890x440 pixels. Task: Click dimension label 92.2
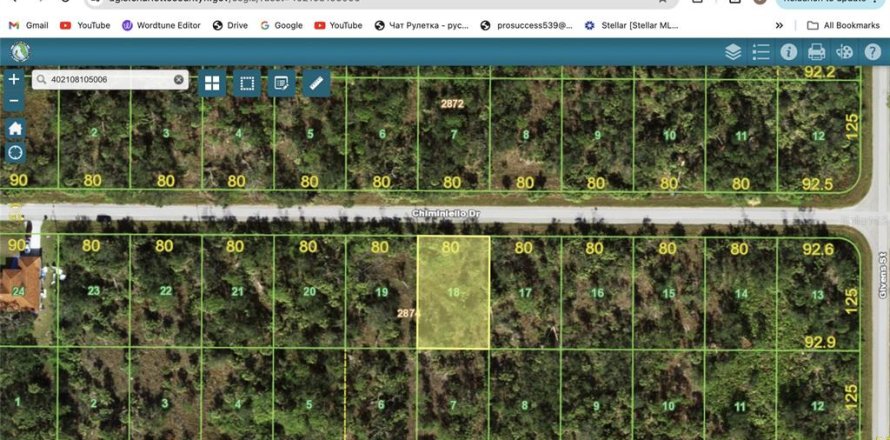coord(820,72)
